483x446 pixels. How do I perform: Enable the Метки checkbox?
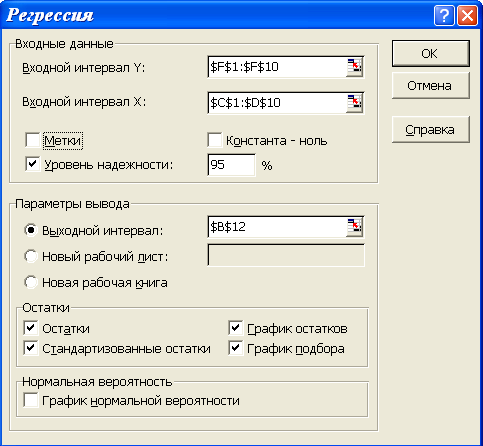33,140
